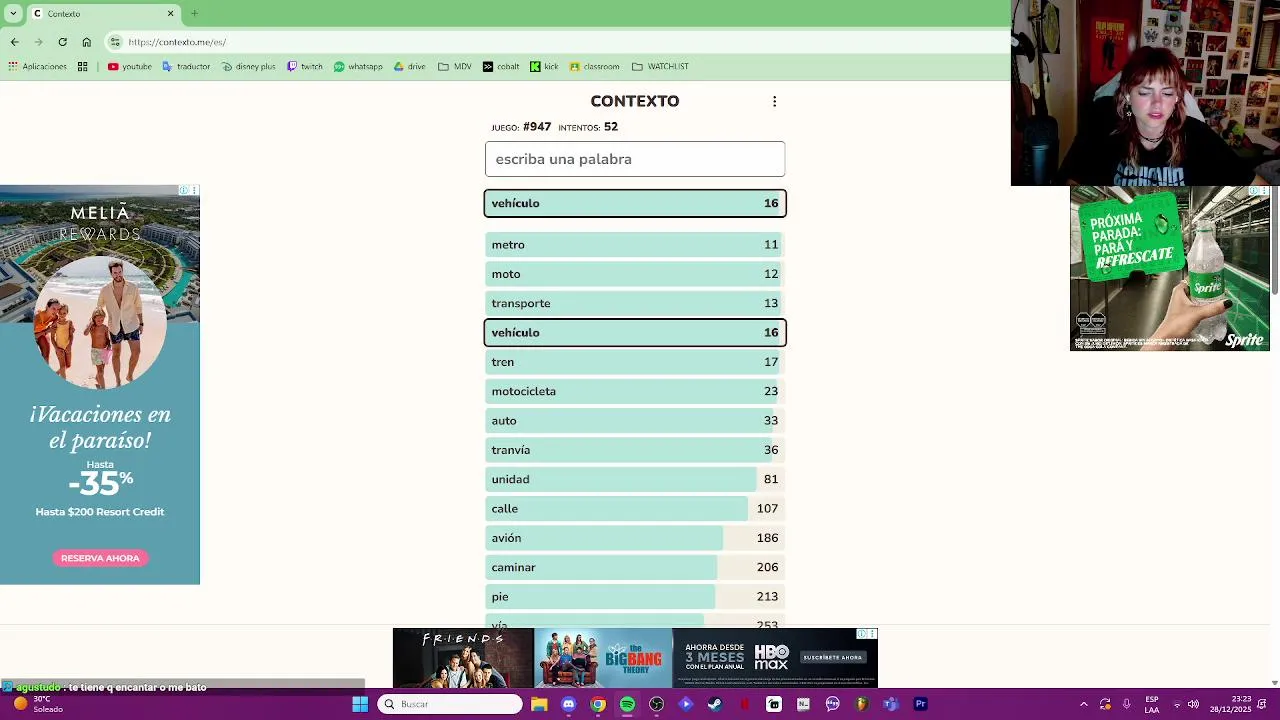This screenshot has width=1280, height=720.
Task: Expand the WATCHLIST bookmarks folder
Action: coord(660,67)
